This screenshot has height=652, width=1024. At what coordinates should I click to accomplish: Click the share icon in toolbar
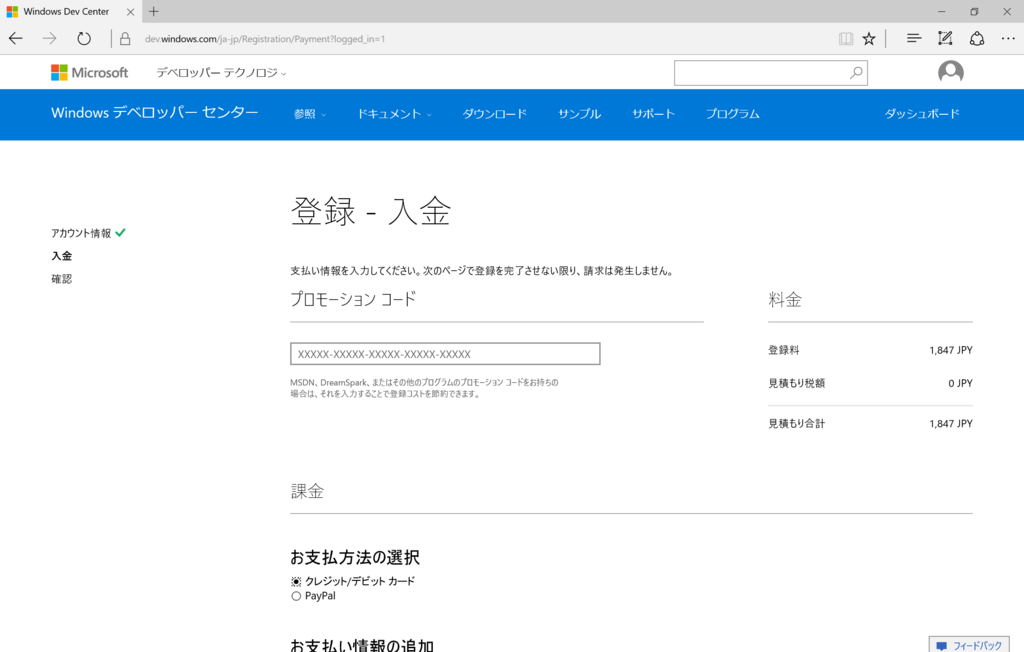(x=976, y=39)
